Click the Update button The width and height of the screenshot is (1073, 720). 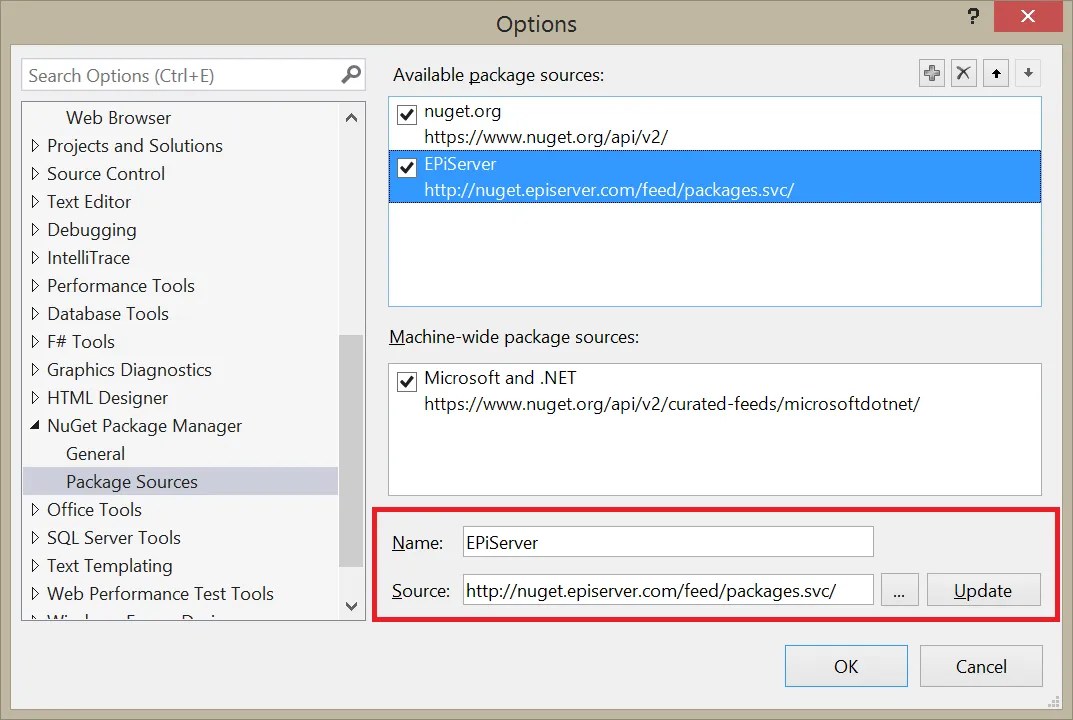983,590
